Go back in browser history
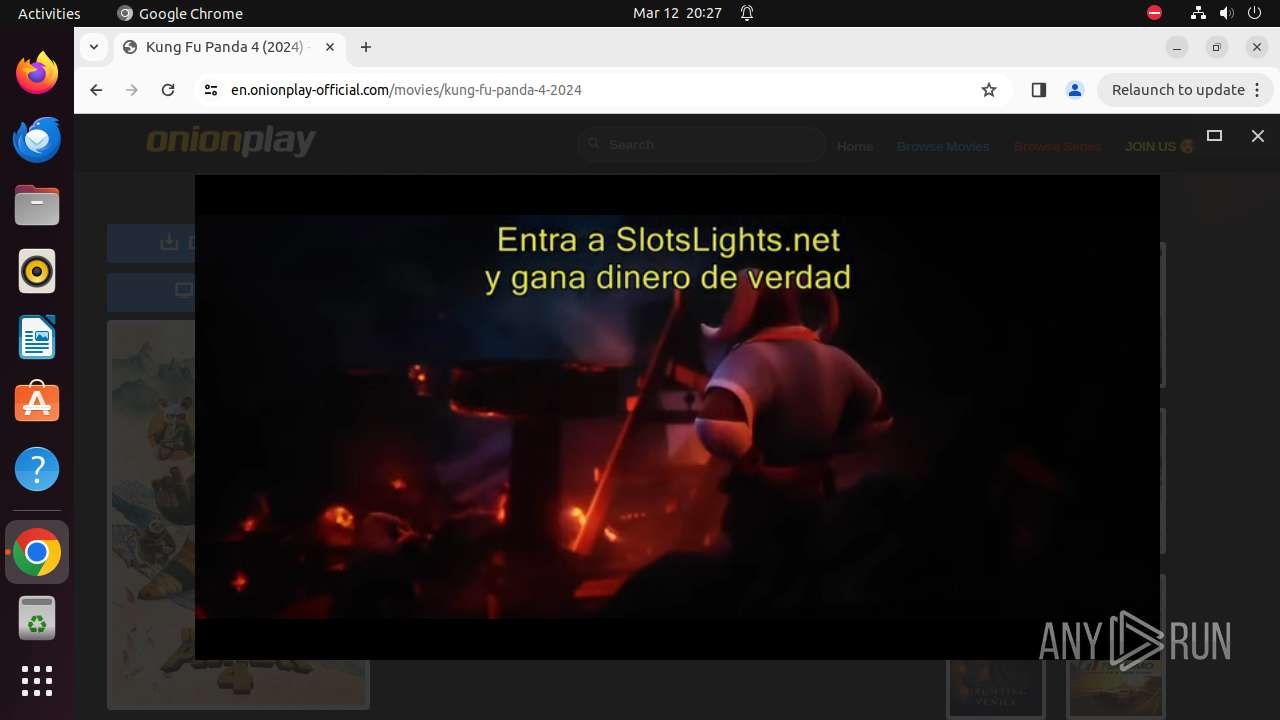The image size is (1280, 720). (x=96, y=90)
